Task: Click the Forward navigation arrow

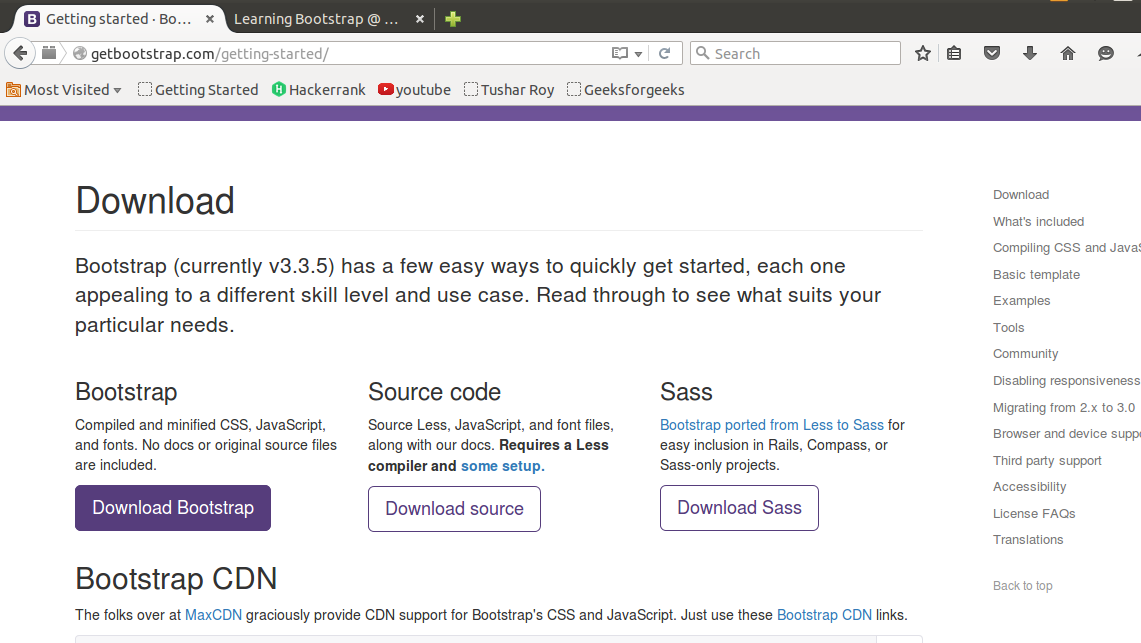Action: click(48, 53)
